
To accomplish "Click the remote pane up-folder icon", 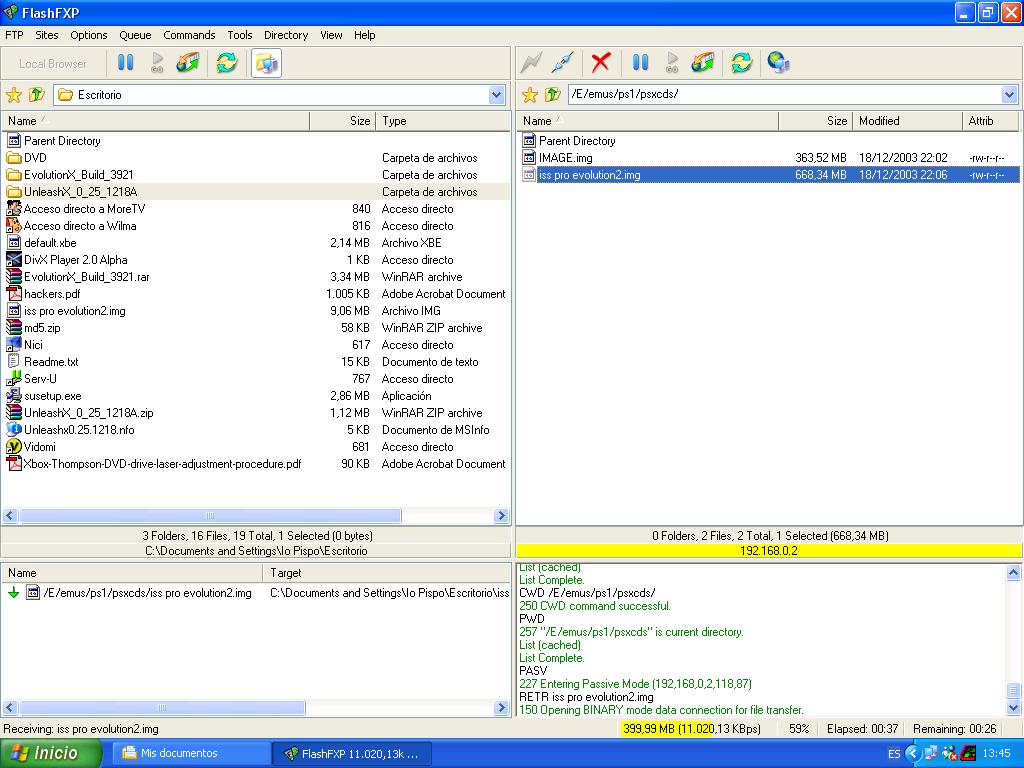I will (552, 95).
